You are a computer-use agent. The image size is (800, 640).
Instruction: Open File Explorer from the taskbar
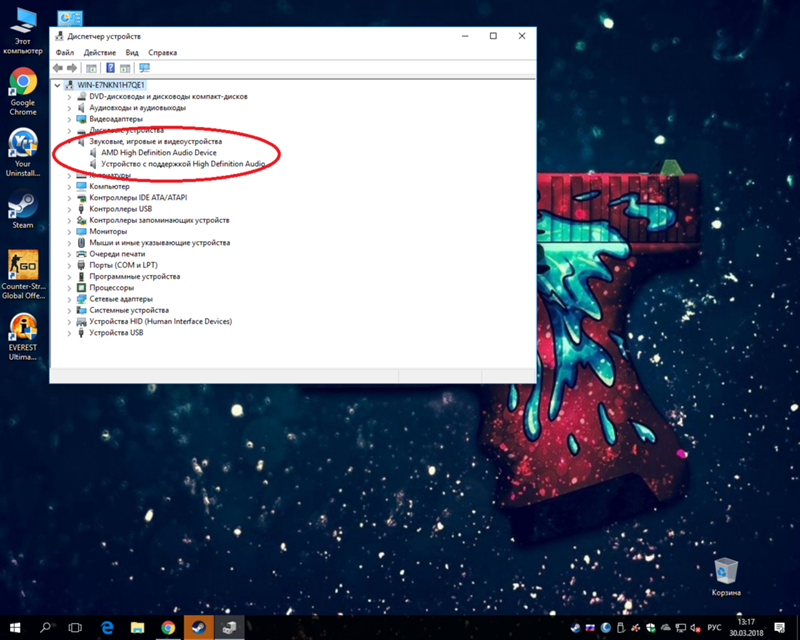[x=137, y=627]
